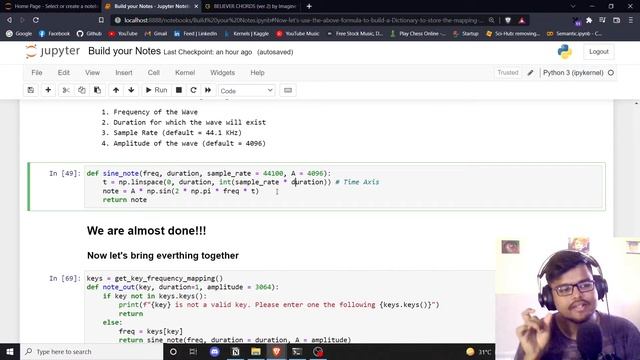
Task: Open the Windows Start menu
Action: 10,351
